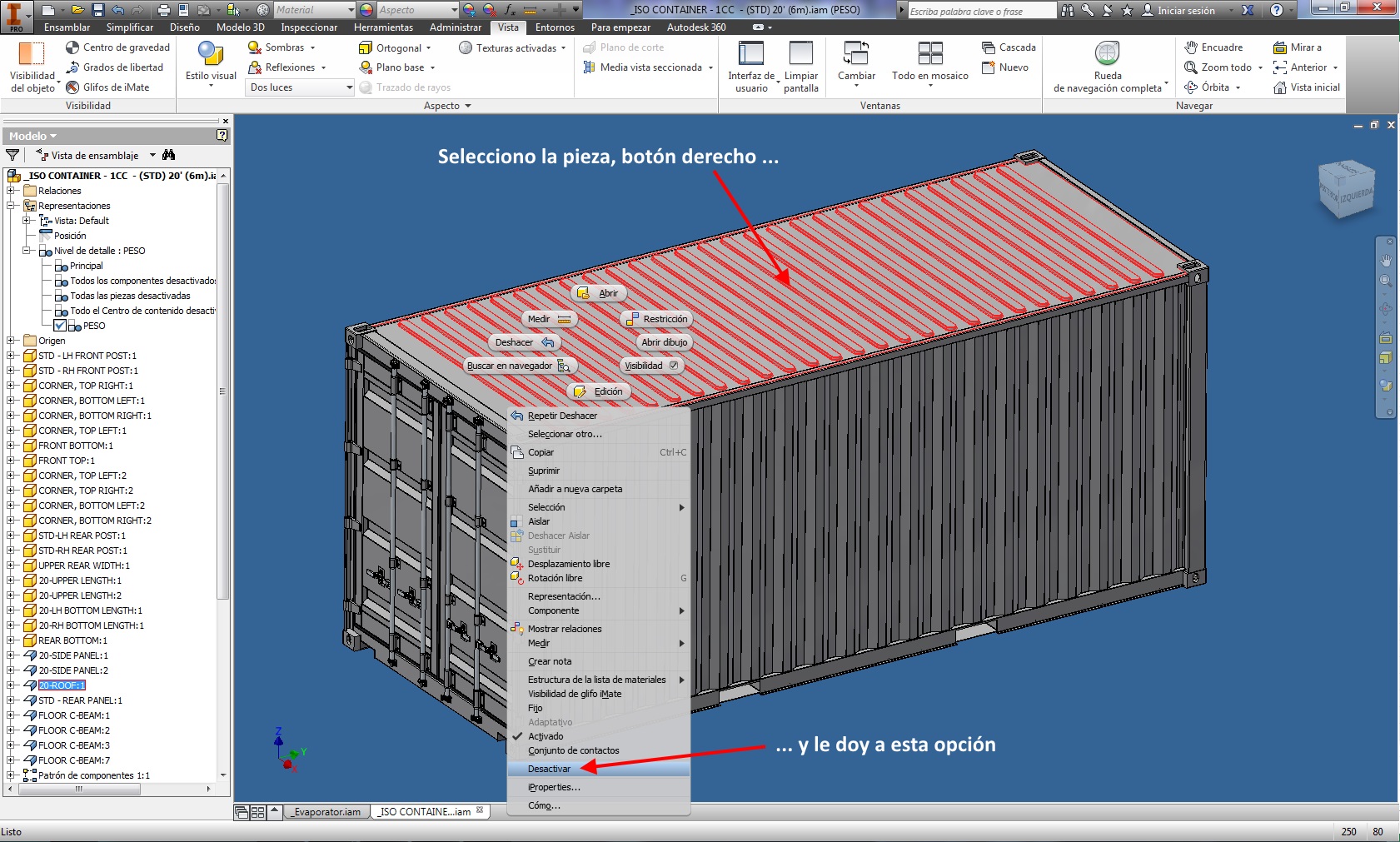Screen dimensions: 1400x842
Task: Expand the Aspecto panel arrow
Action: point(468,106)
